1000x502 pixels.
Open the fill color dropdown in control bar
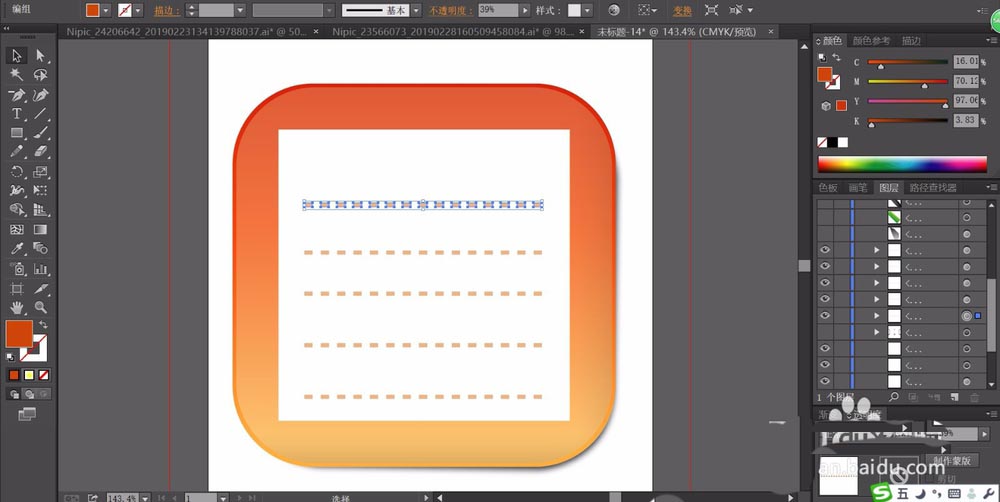point(106,10)
